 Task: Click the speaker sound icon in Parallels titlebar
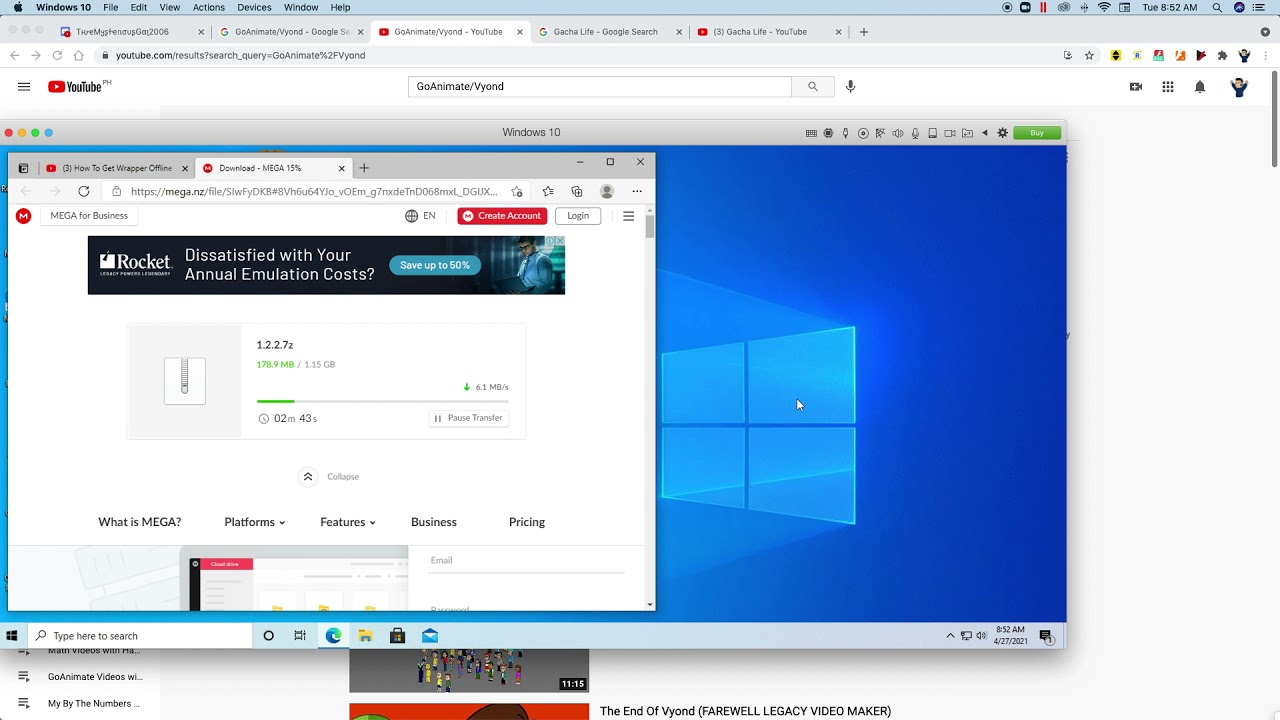click(x=898, y=133)
